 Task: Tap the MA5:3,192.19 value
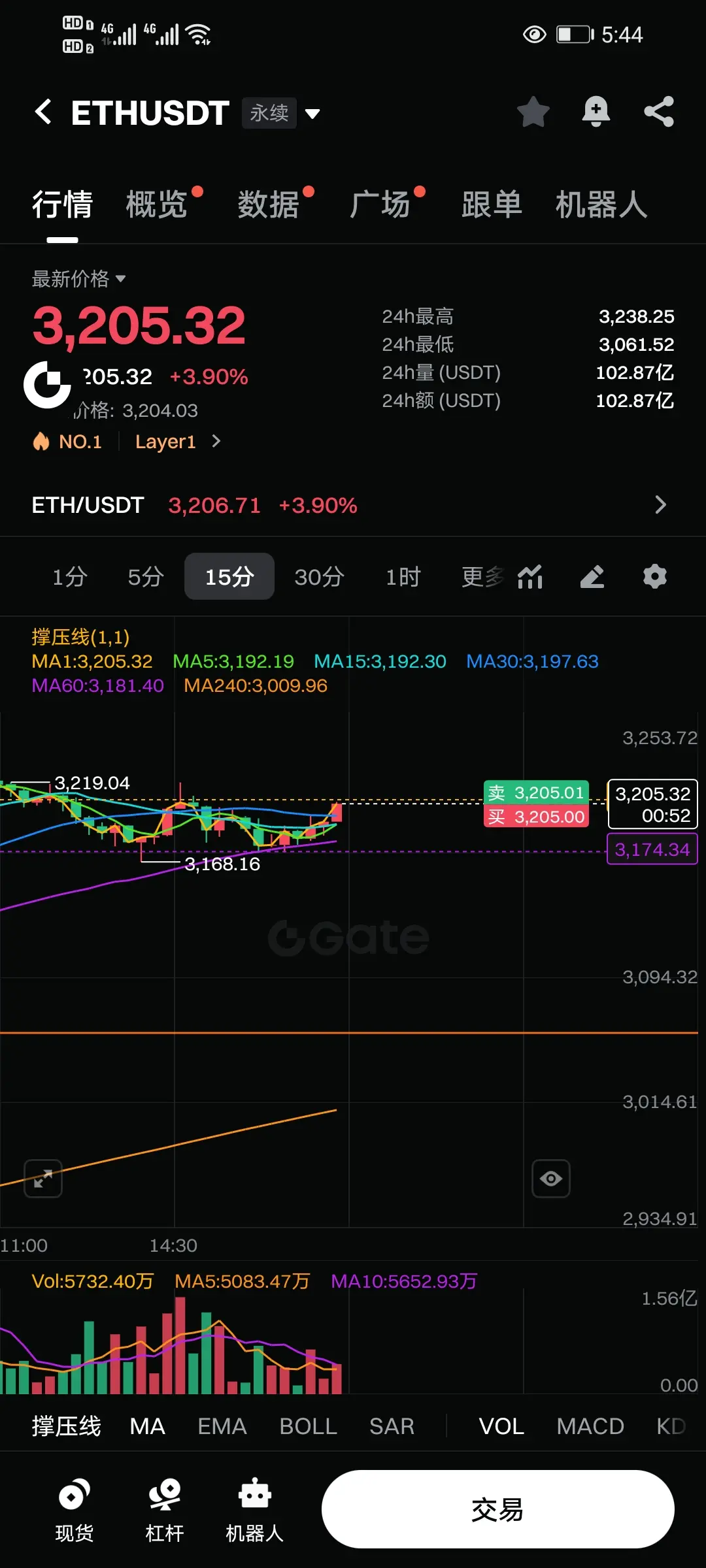[233, 661]
